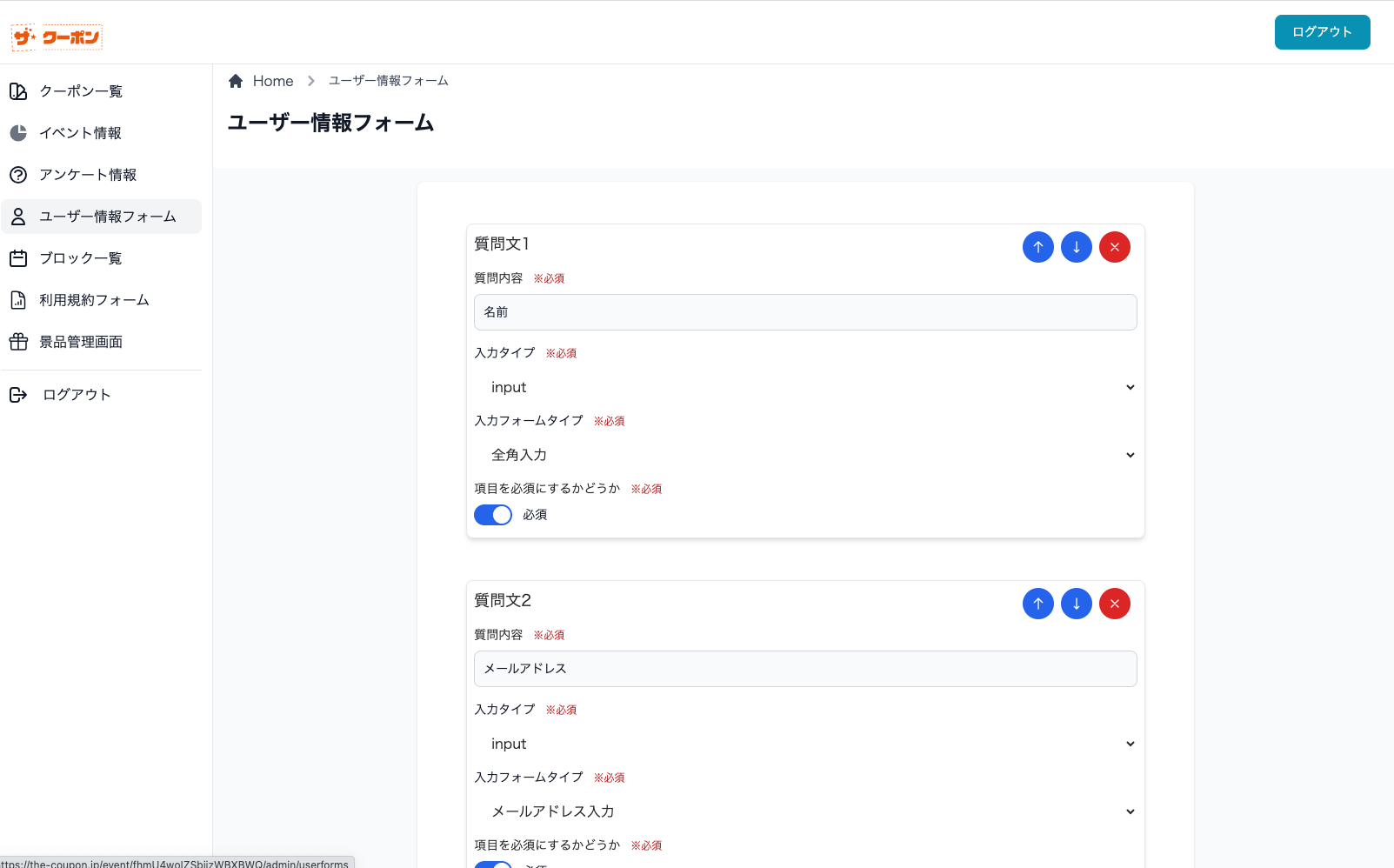The image size is (1394, 868).
Task: Click the block list calendar icon
Action: (x=18, y=258)
